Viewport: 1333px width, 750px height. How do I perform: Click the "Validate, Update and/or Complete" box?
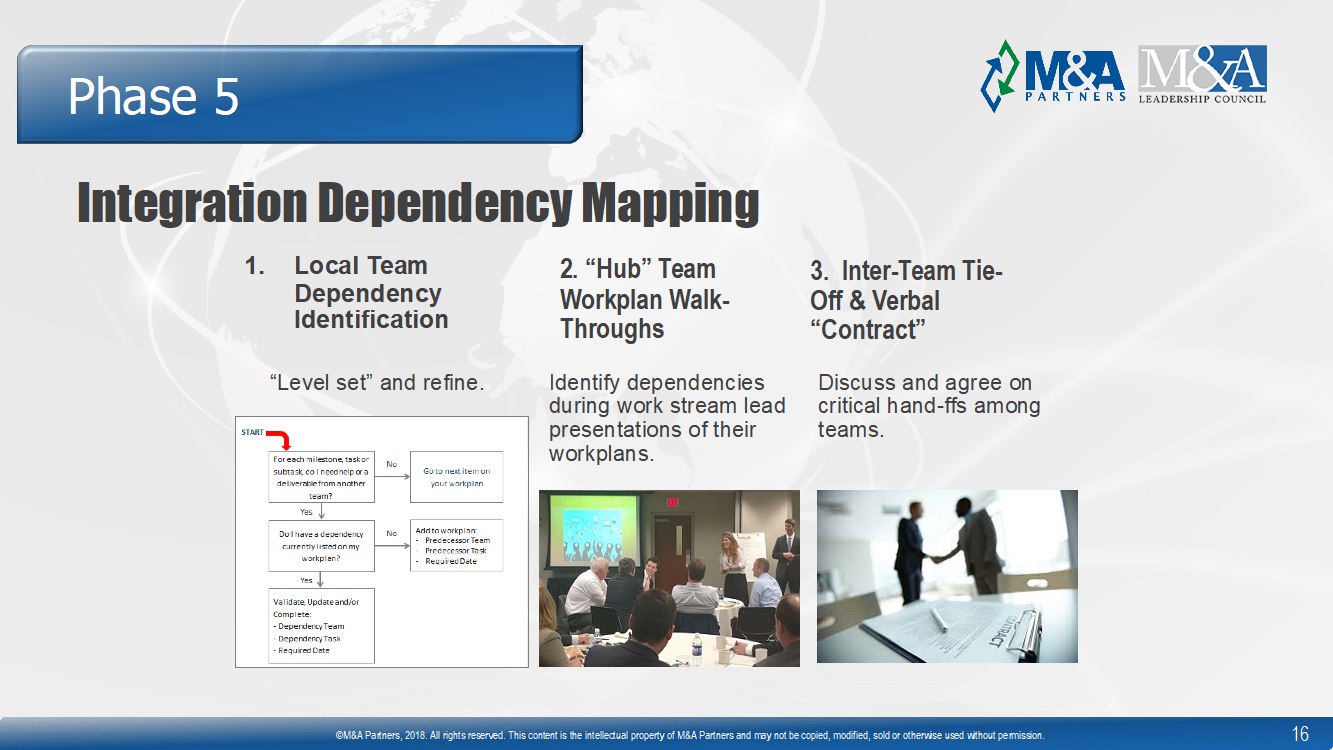pos(321,626)
